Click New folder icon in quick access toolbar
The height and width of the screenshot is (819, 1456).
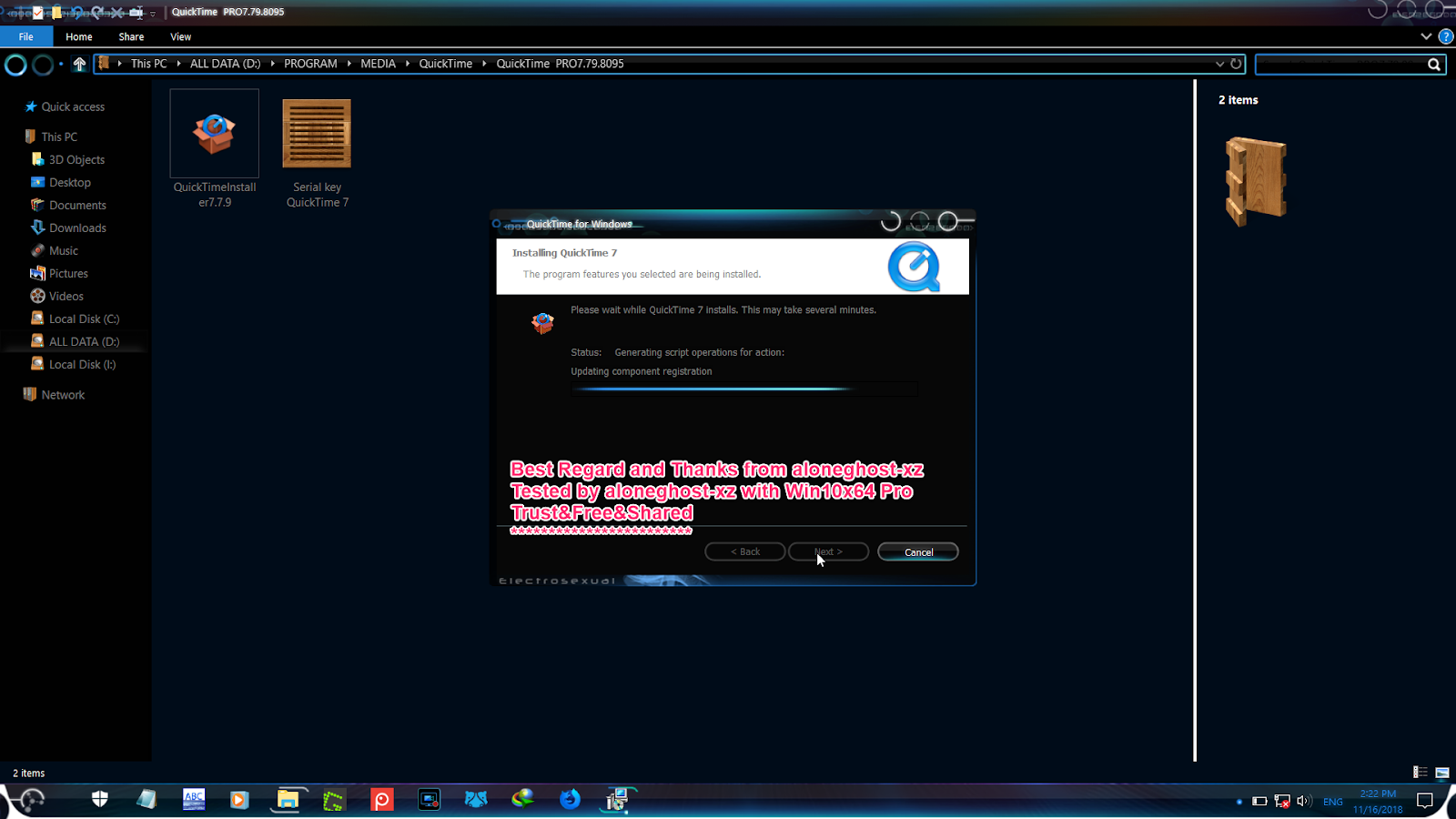coord(56,12)
